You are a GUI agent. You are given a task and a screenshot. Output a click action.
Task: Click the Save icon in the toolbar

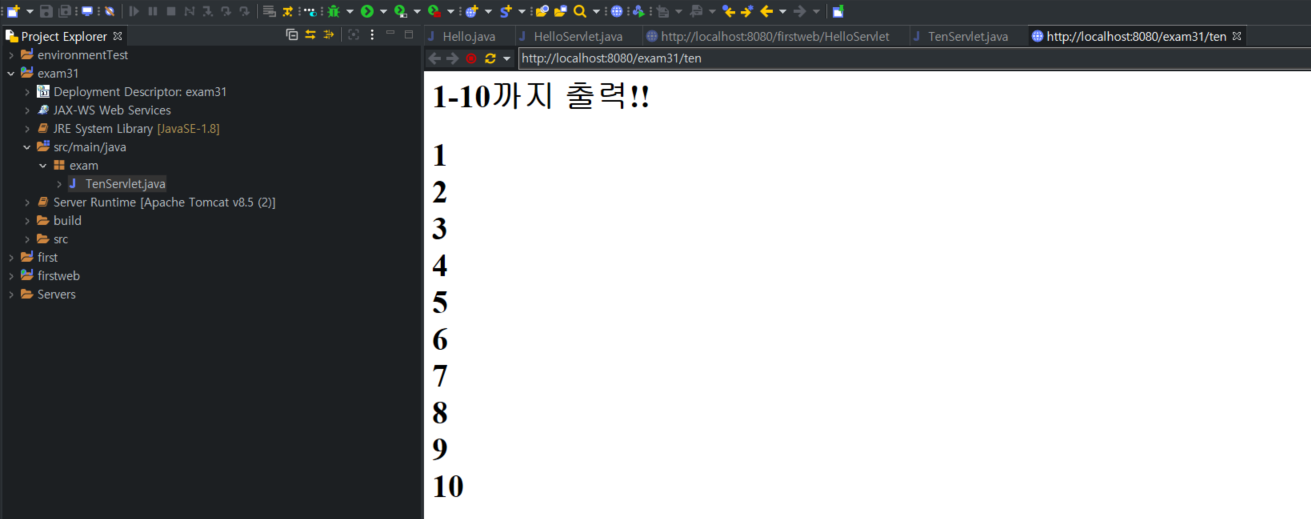[x=46, y=11]
